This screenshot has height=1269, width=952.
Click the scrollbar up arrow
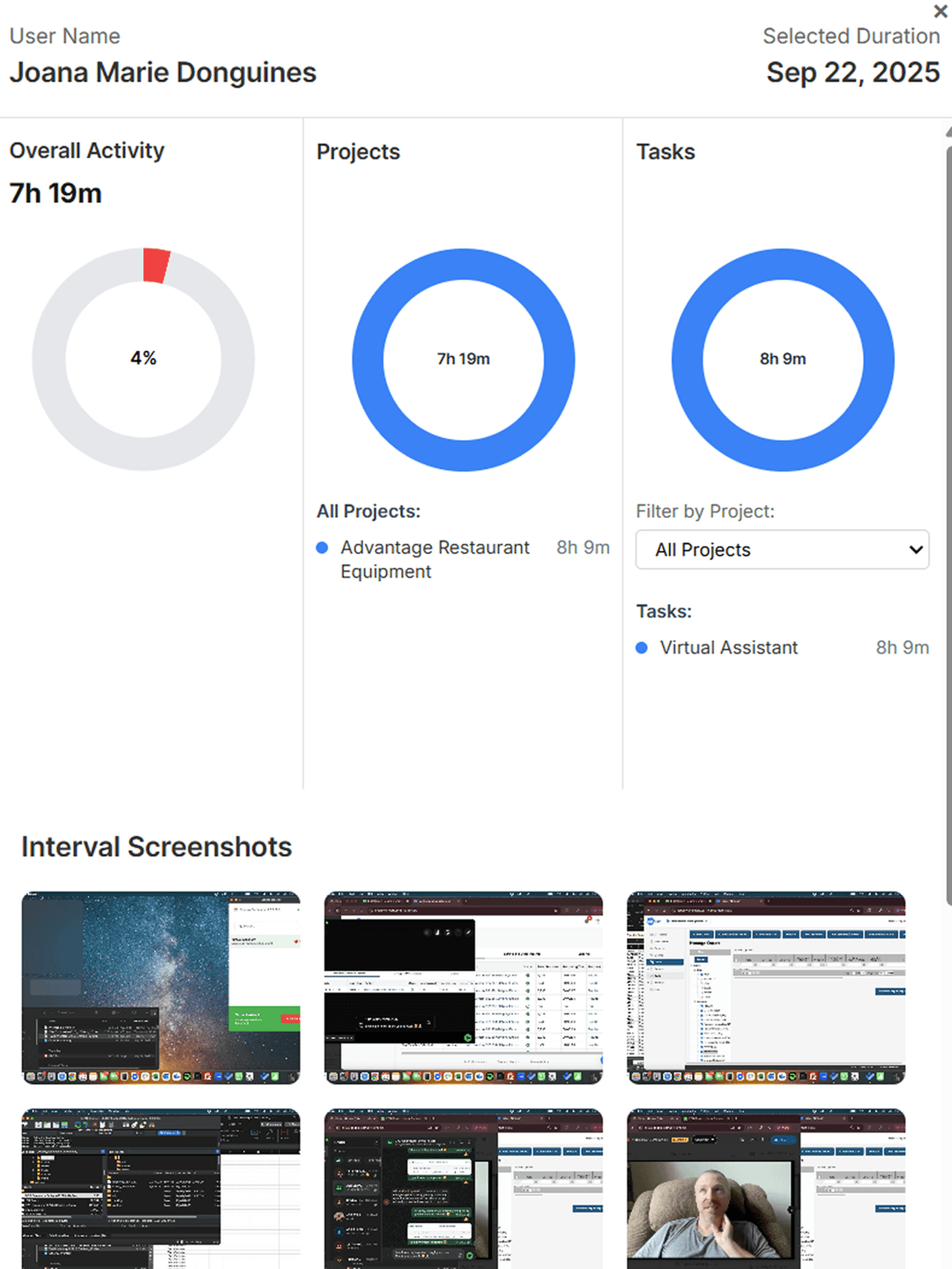(948, 131)
